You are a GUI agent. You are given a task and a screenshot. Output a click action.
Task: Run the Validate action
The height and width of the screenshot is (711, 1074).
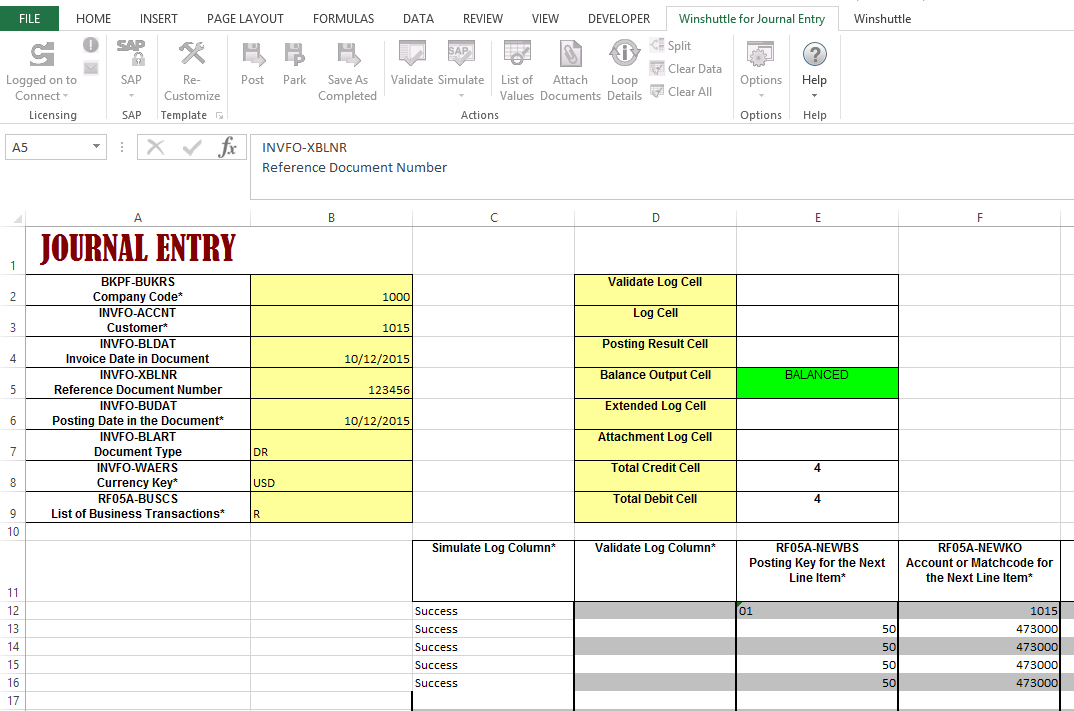pos(412,63)
